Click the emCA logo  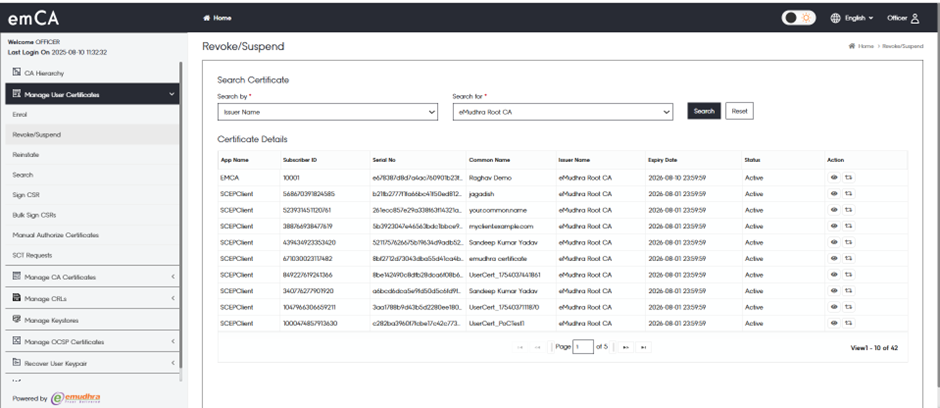click(x=32, y=18)
